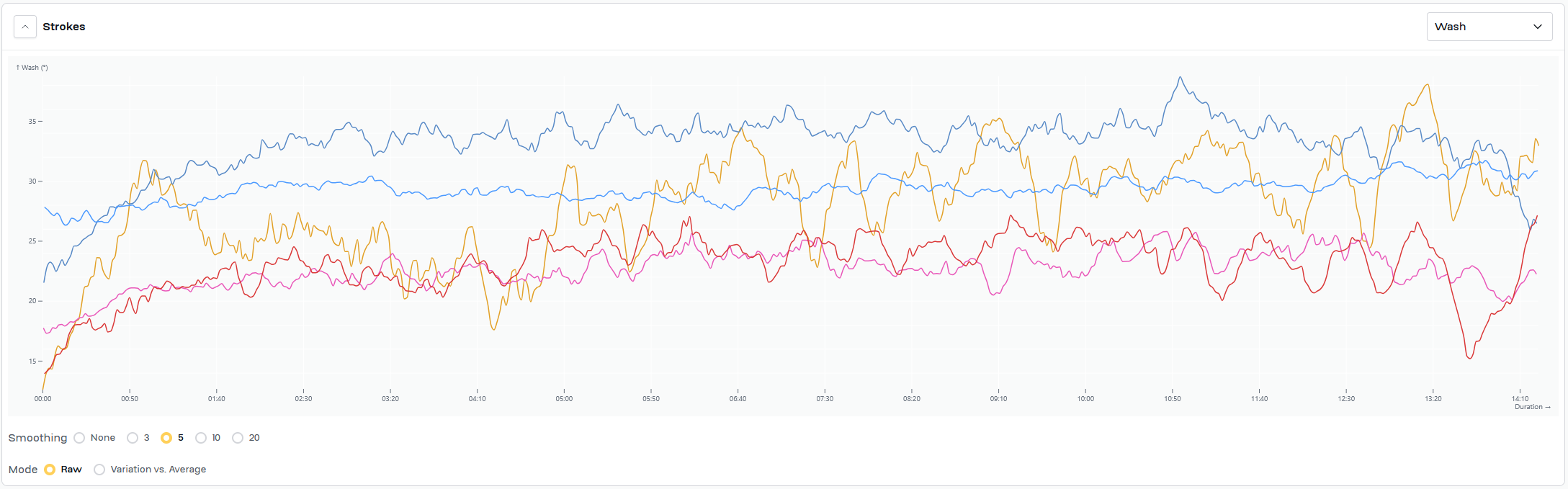The height and width of the screenshot is (489, 1568).
Task: Click the red line's lowest dip near 13:40
Action: (1470, 358)
